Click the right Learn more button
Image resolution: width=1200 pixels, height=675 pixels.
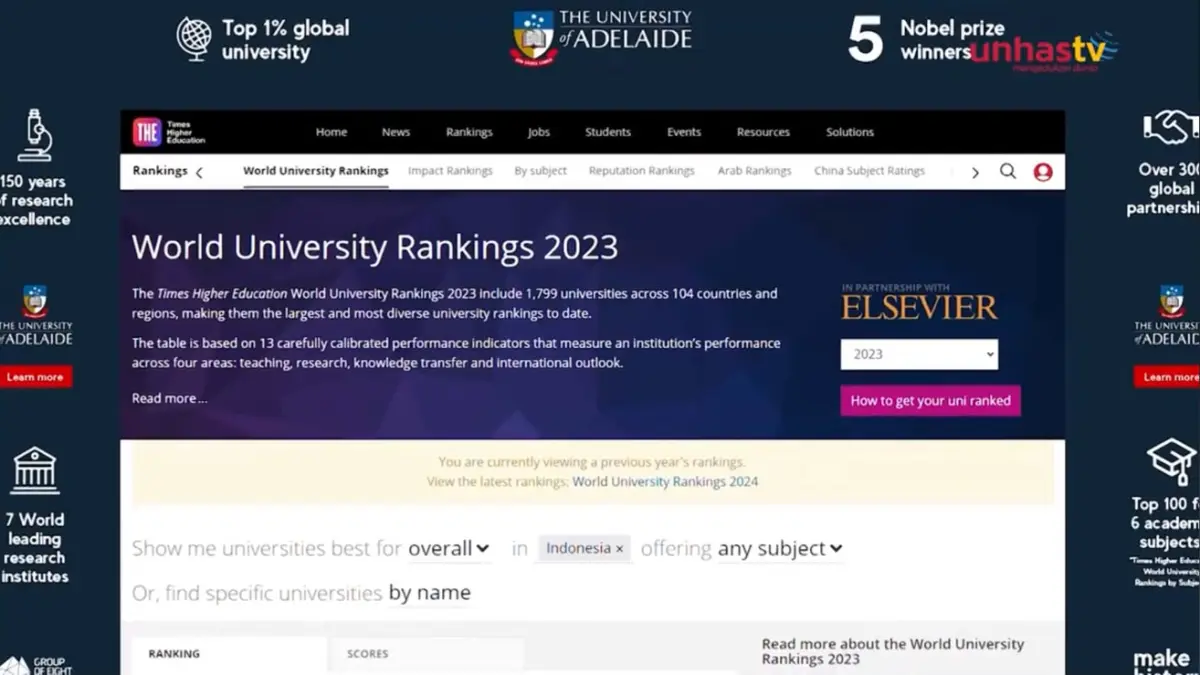tap(1169, 377)
